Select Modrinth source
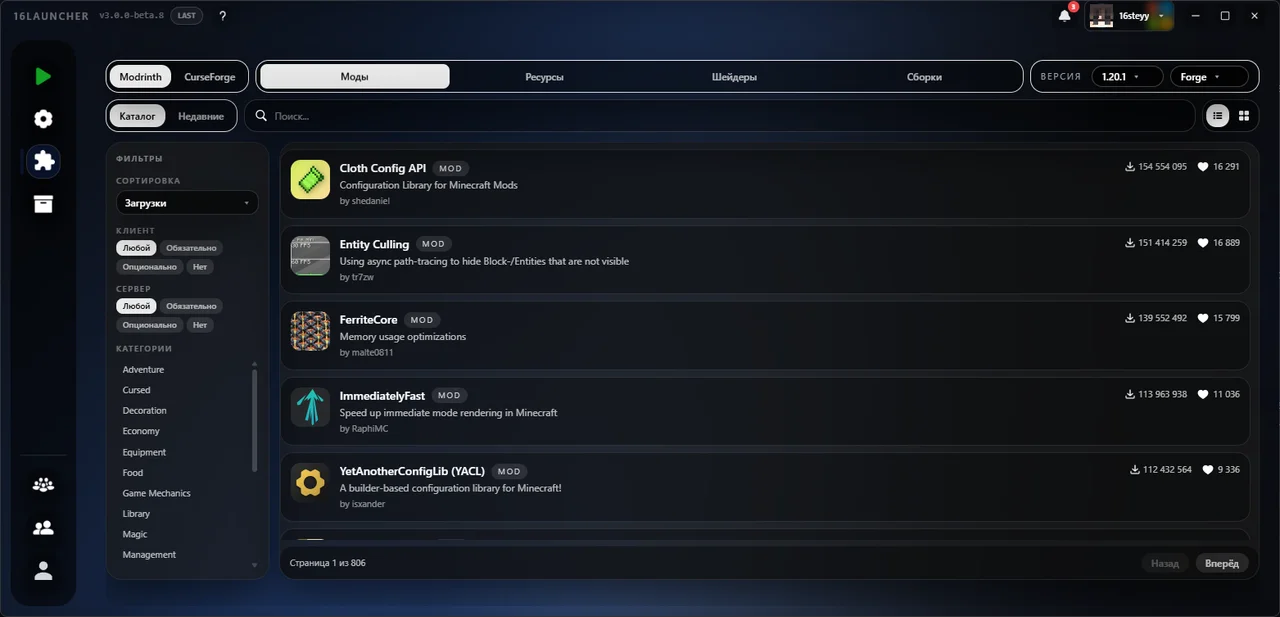1280x617 pixels. click(141, 77)
